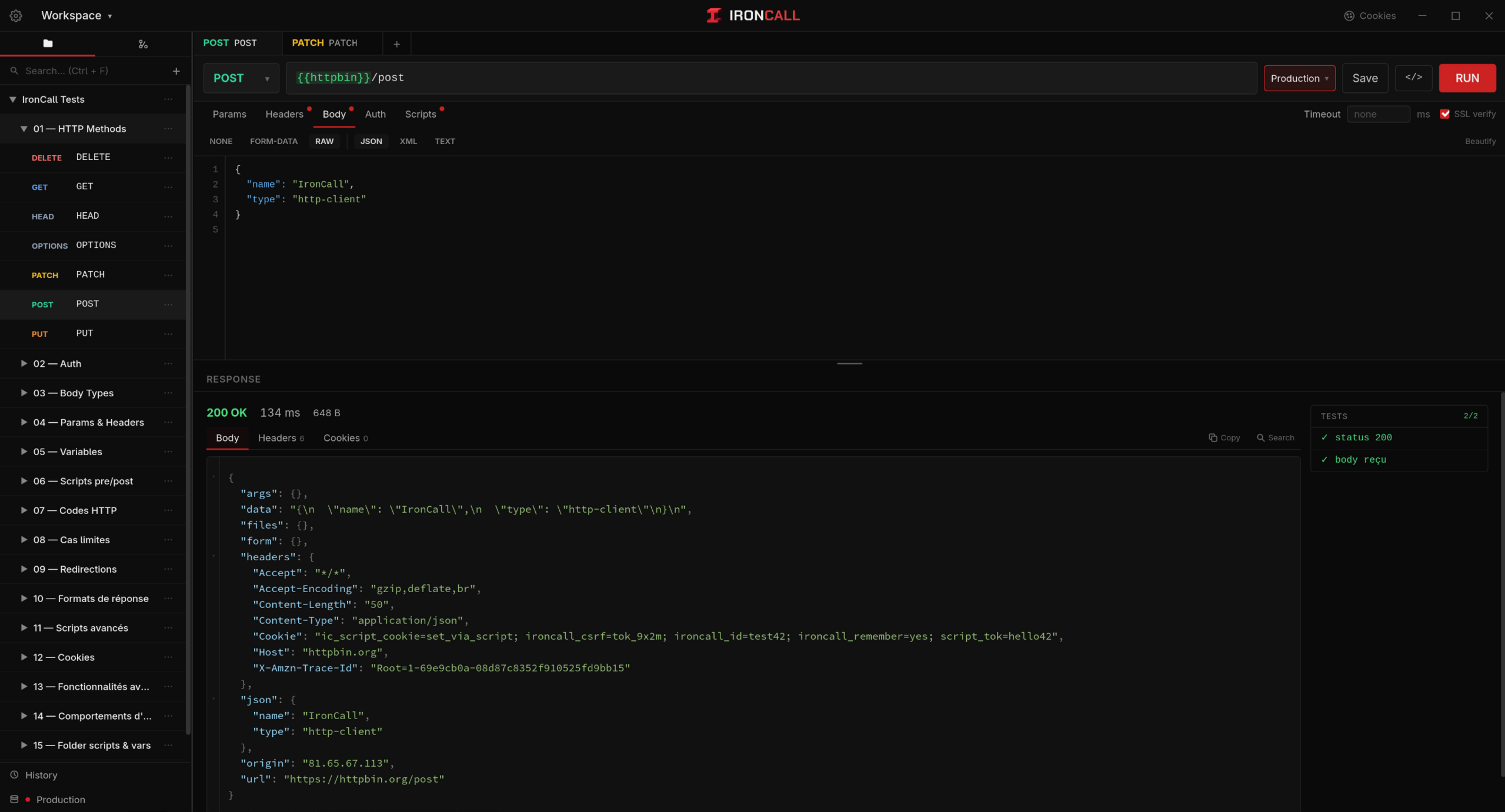Collapse the IronCall Tests collection
This screenshot has width=1505, height=812.
pyautogui.click(x=12, y=99)
